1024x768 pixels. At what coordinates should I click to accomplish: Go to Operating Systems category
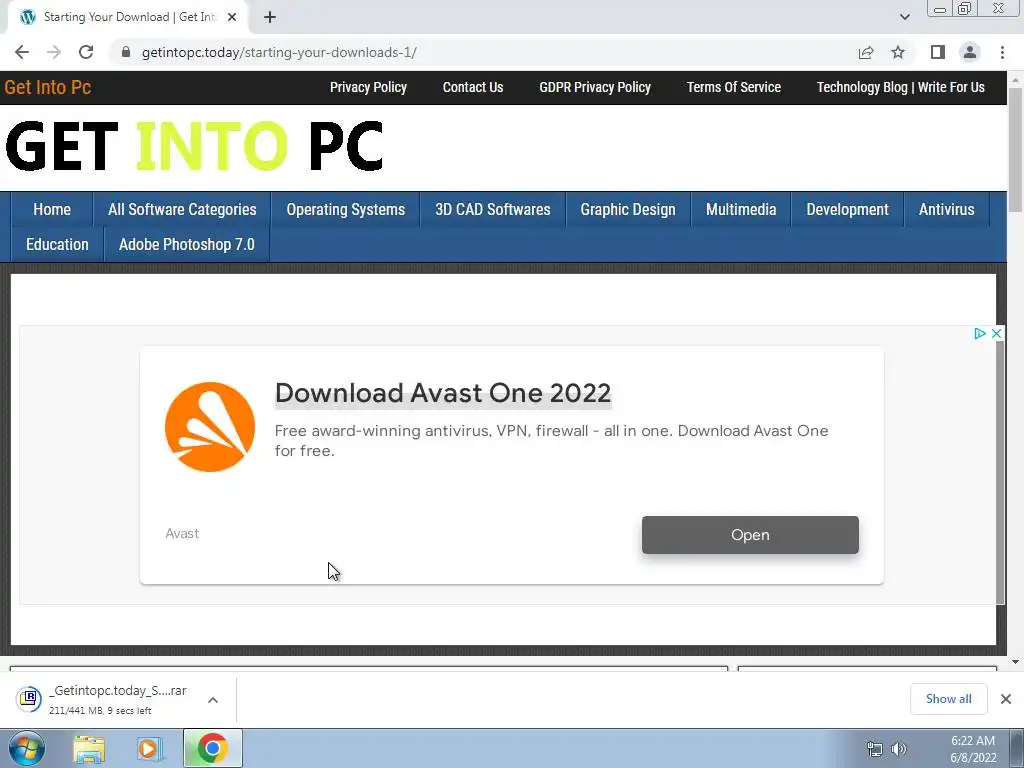345,210
